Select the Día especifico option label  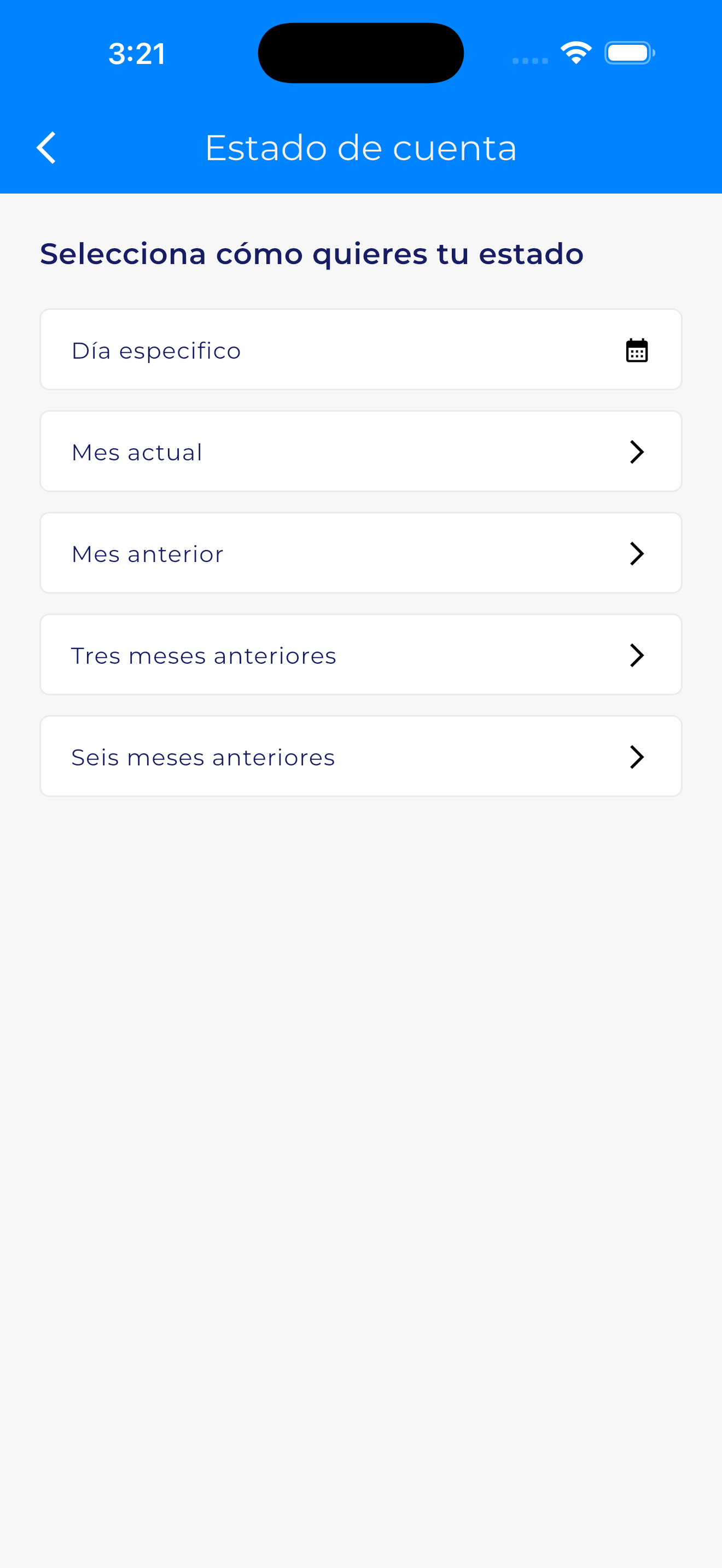pos(156,351)
